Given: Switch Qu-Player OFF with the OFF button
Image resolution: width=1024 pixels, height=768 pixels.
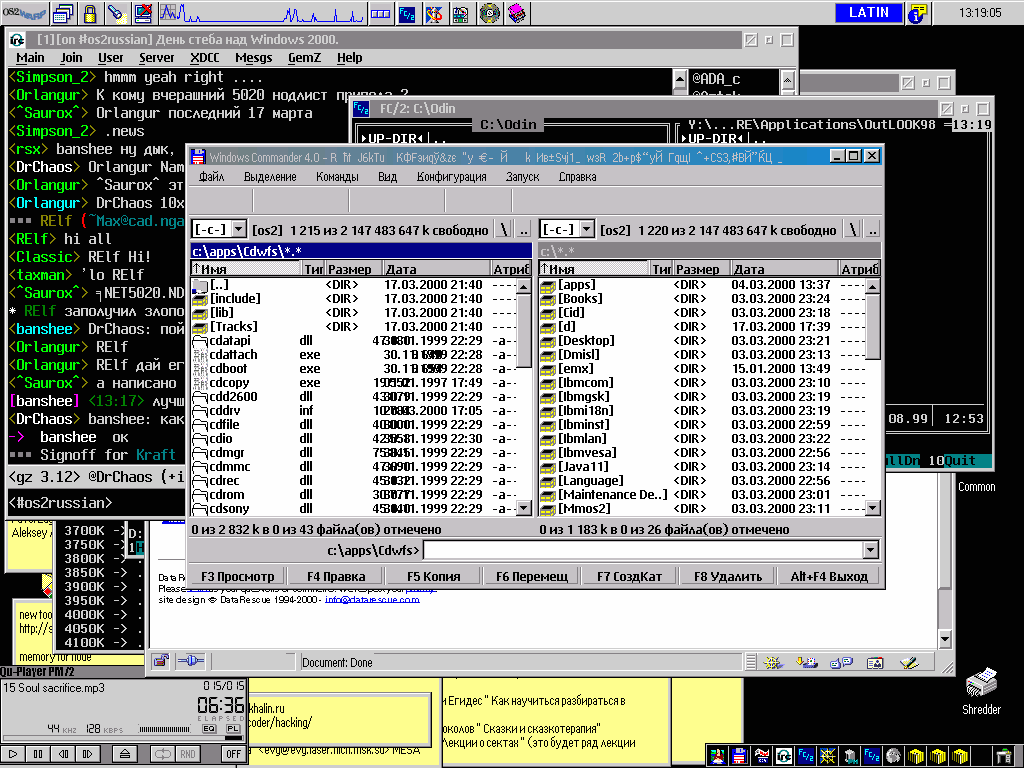Looking at the screenshot, I should pyautogui.click(x=233, y=754).
